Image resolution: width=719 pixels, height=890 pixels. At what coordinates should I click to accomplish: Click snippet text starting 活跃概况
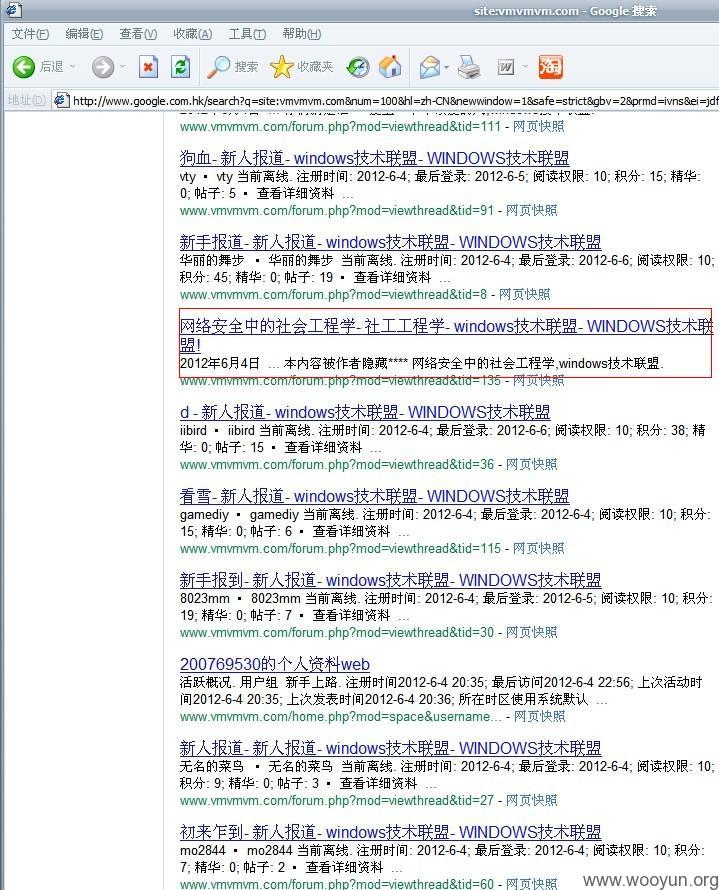click(x=441, y=691)
